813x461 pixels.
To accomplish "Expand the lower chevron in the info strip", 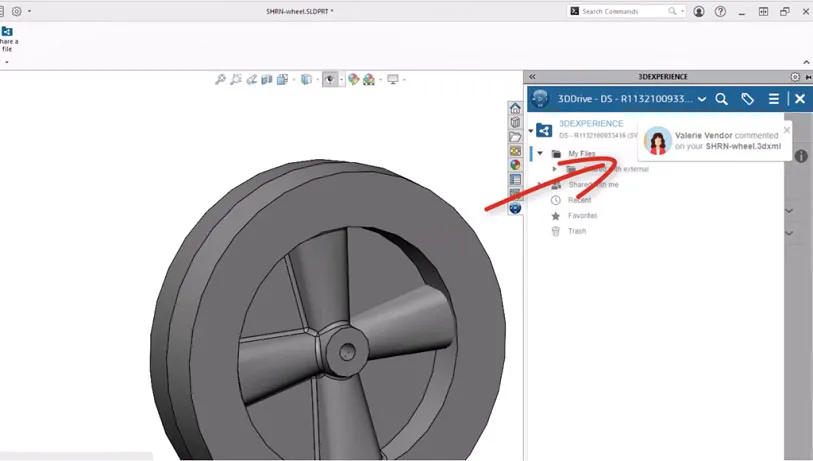I will 789,233.
